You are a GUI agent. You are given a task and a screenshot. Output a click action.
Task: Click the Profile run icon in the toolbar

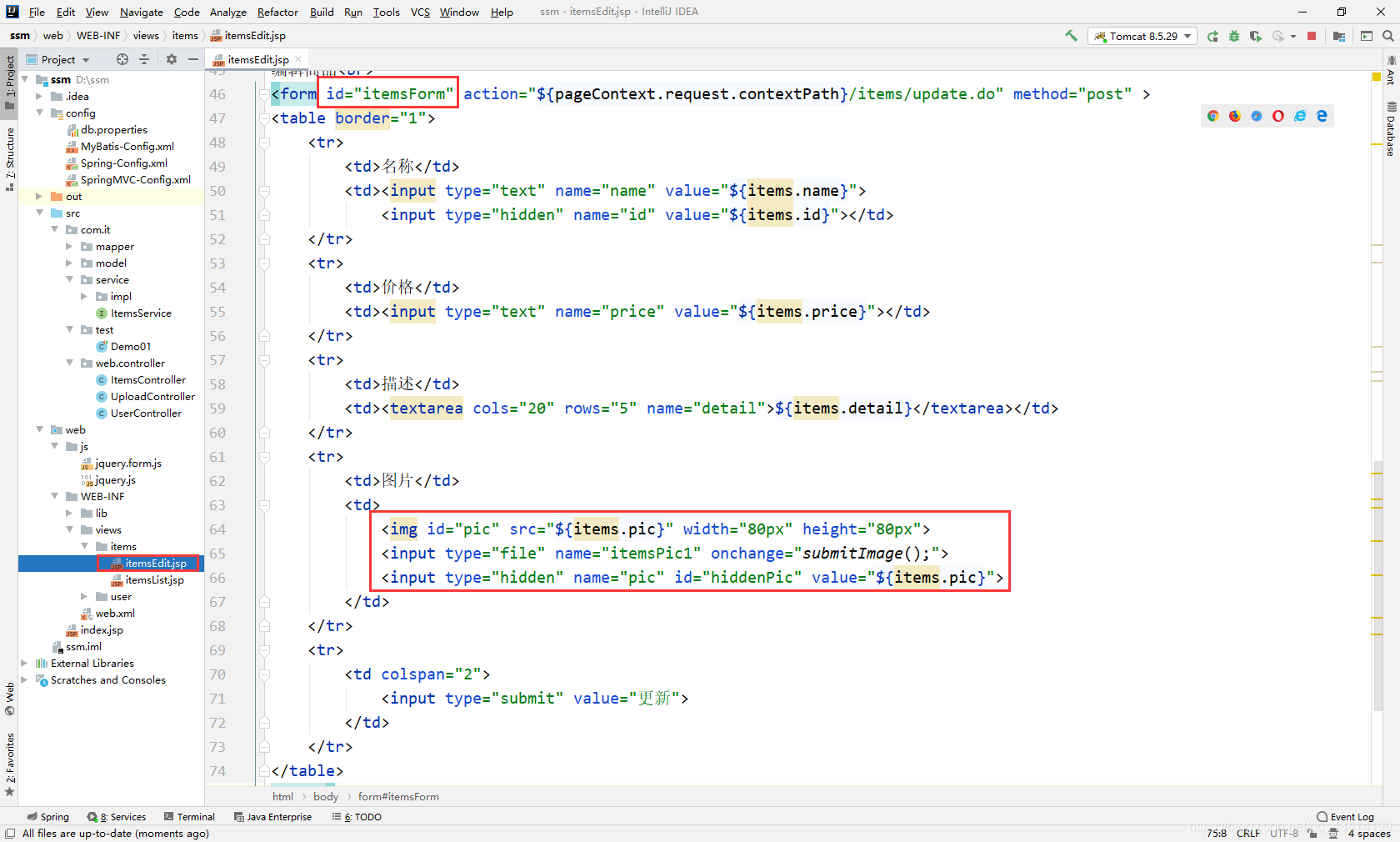(x=1278, y=36)
